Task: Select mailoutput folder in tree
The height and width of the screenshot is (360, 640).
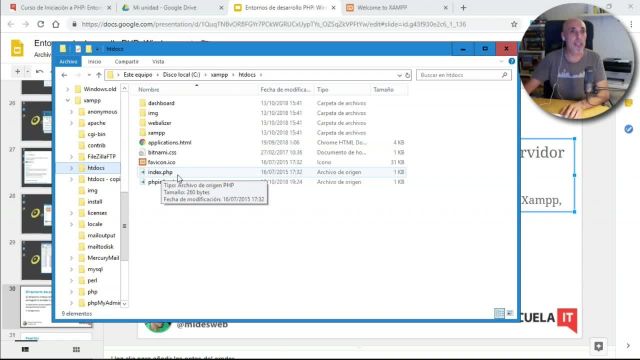Action: pos(101,236)
